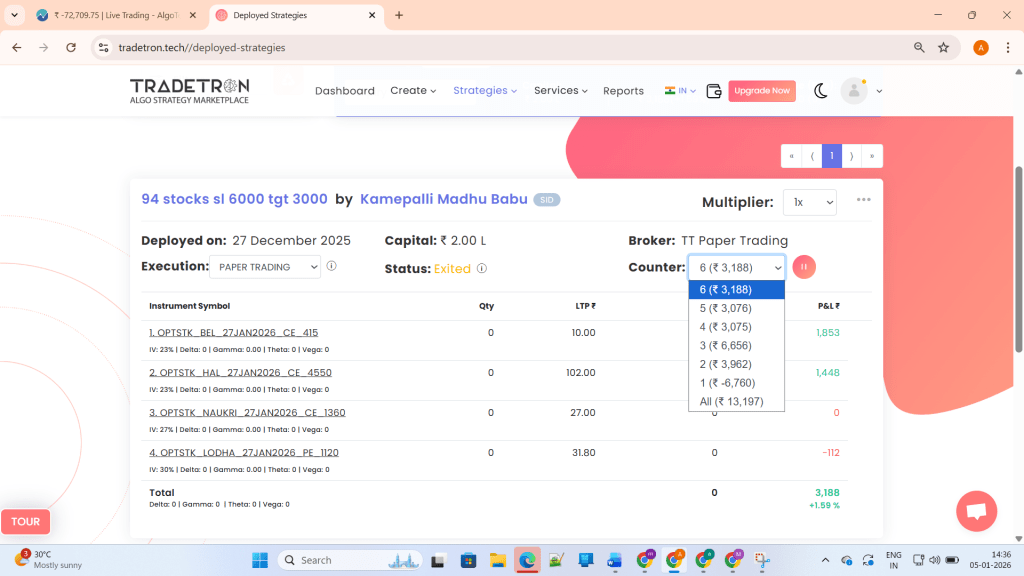Image resolution: width=1024 pixels, height=576 pixels.
Task: Click the red pause strategy button
Action: [x=804, y=267]
